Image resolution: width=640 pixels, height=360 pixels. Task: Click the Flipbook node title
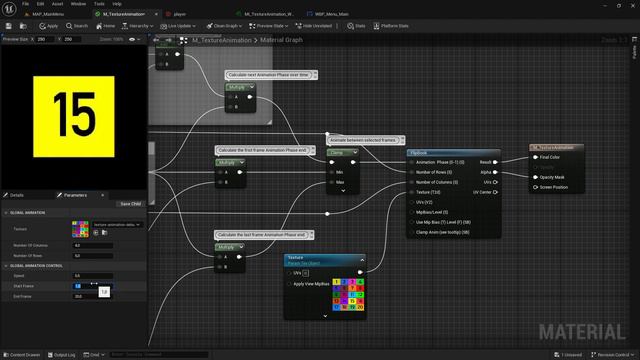(x=419, y=153)
